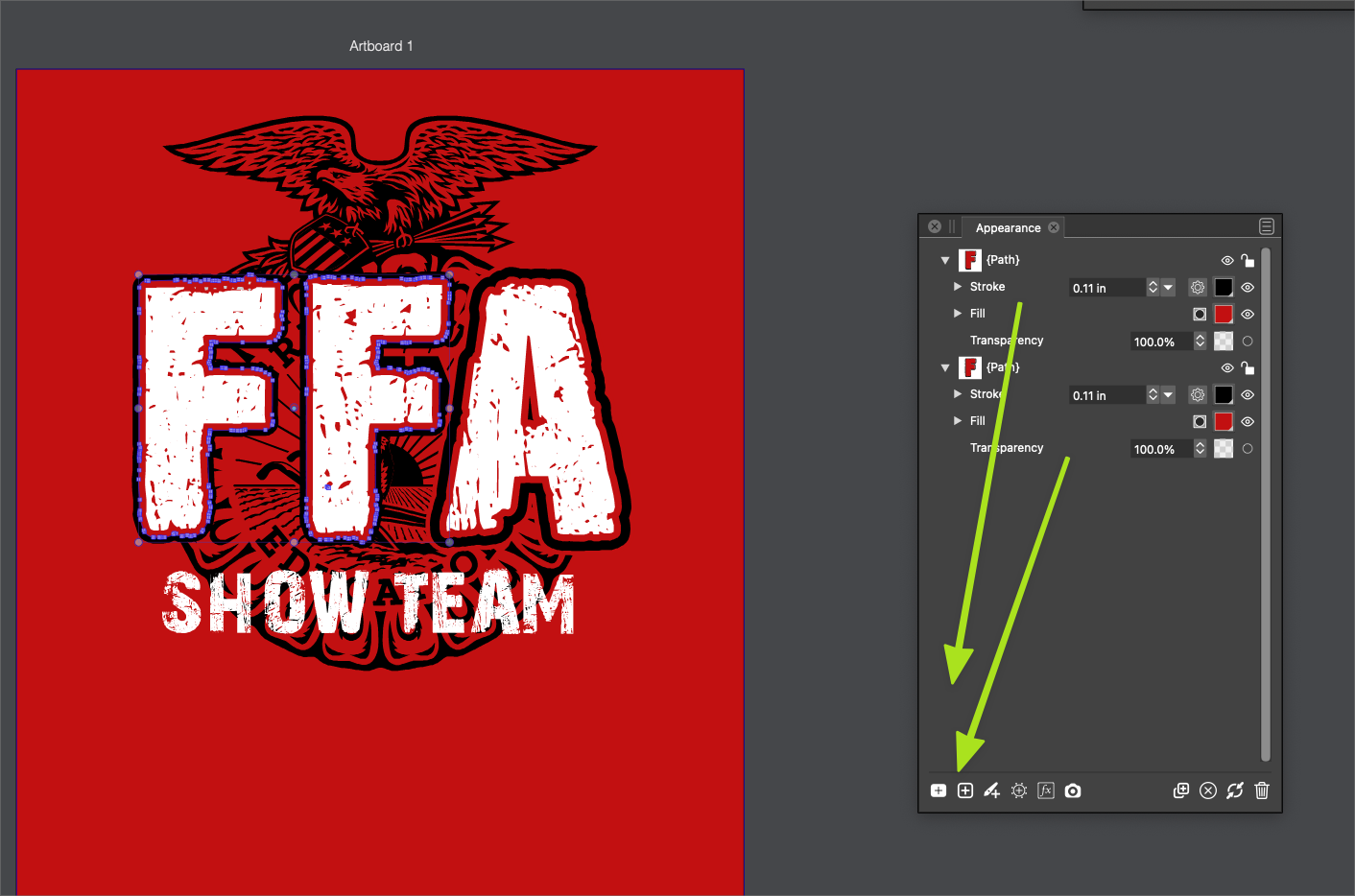Click the add fill button in the Appearance footer
1355x896 pixels.
click(x=939, y=790)
